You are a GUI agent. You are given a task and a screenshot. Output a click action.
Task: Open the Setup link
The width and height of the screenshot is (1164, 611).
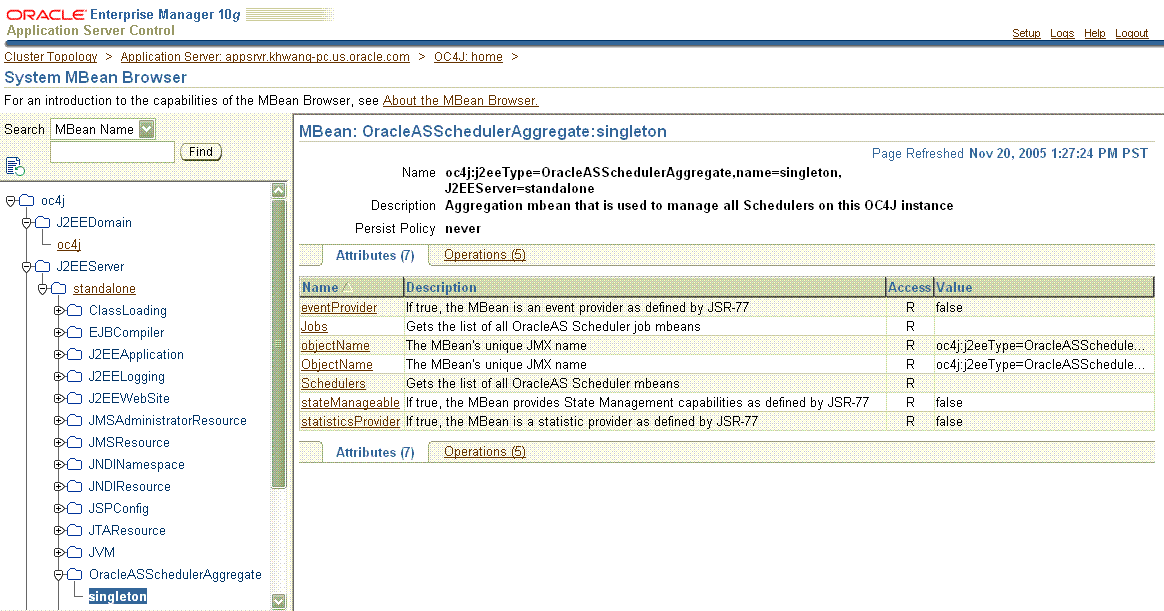tap(1026, 33)
